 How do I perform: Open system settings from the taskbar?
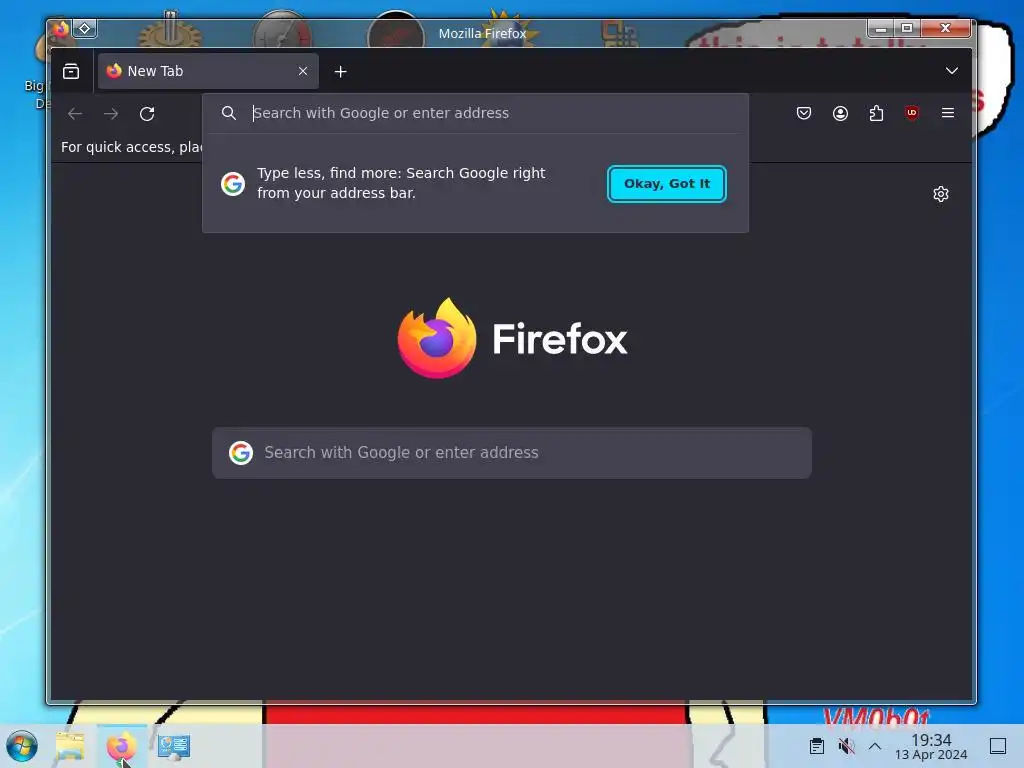coord(174,746)
